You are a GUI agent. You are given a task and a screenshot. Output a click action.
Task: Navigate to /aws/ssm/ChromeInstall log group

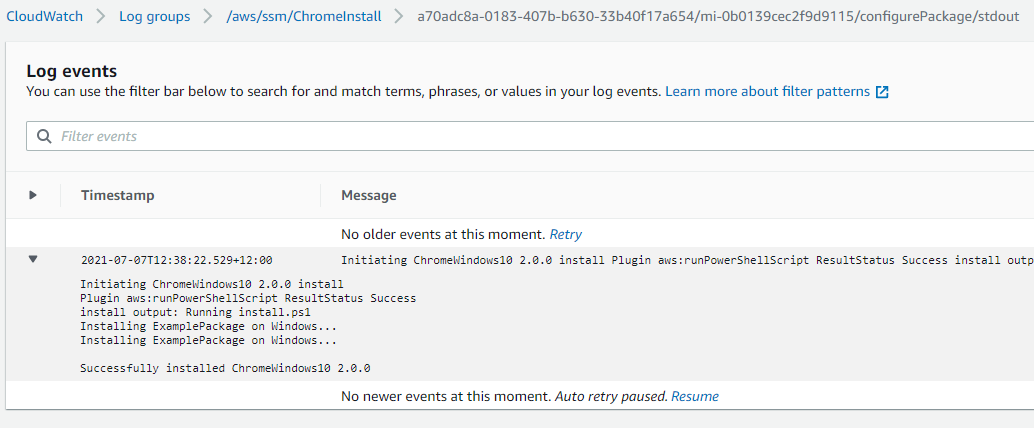tap(303, 16)
